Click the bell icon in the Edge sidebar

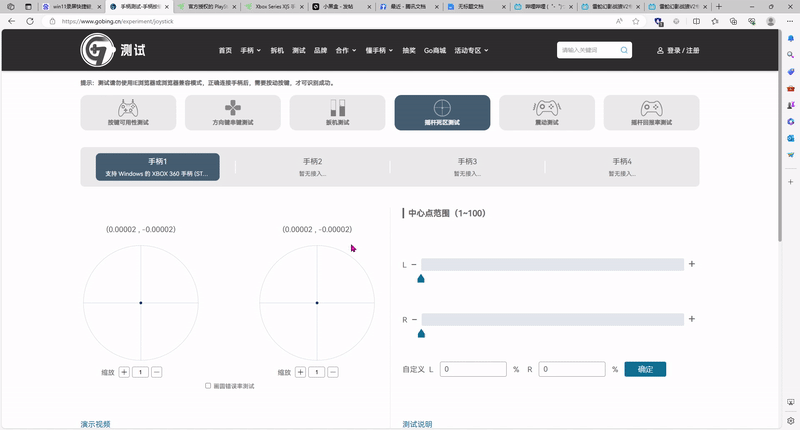[x=791, y=38]
